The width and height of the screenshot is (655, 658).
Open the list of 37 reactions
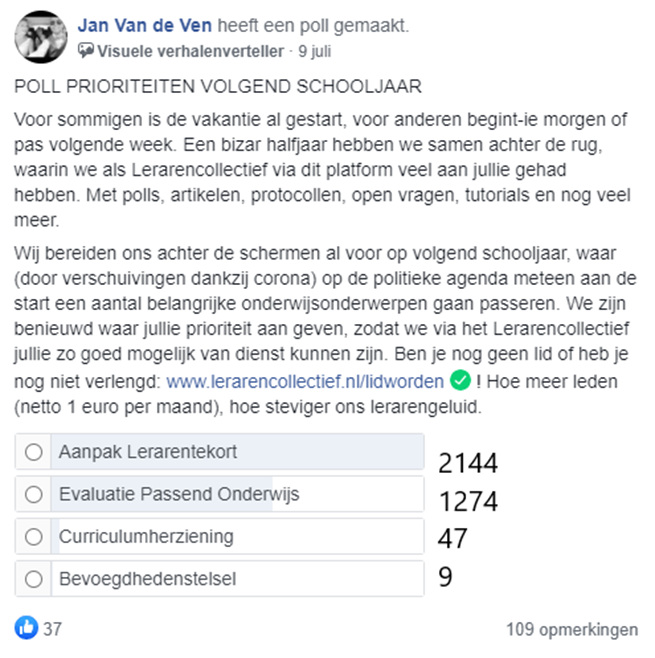click(x=52, y=629)
